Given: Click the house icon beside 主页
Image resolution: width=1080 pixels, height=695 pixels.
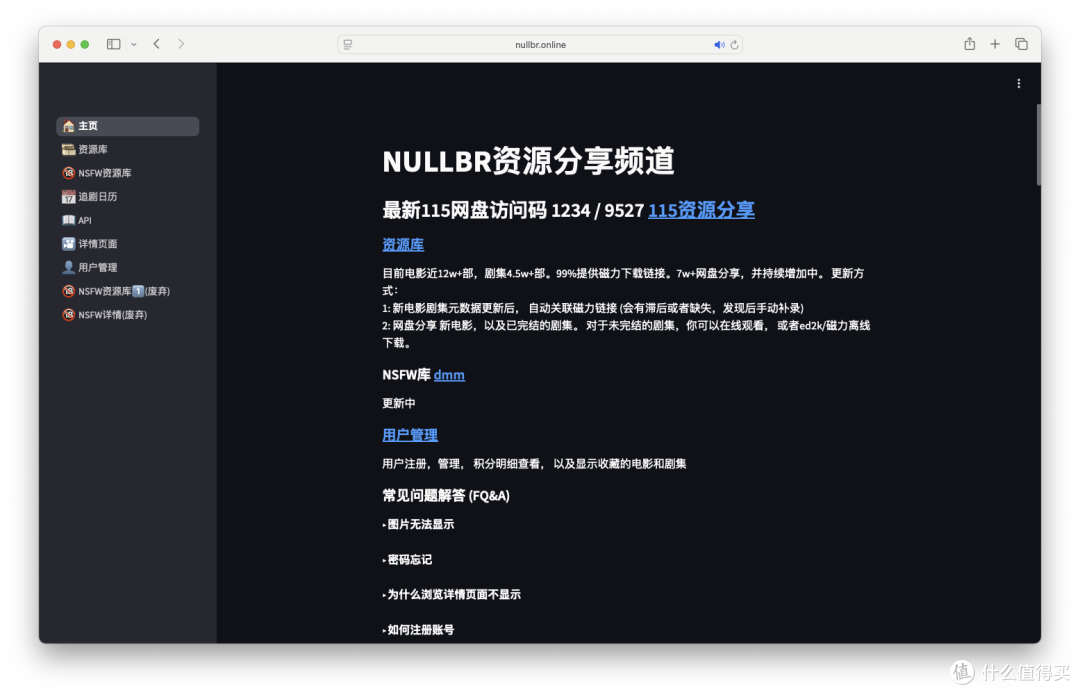Looking at the screenshot, I should [68, 126].
